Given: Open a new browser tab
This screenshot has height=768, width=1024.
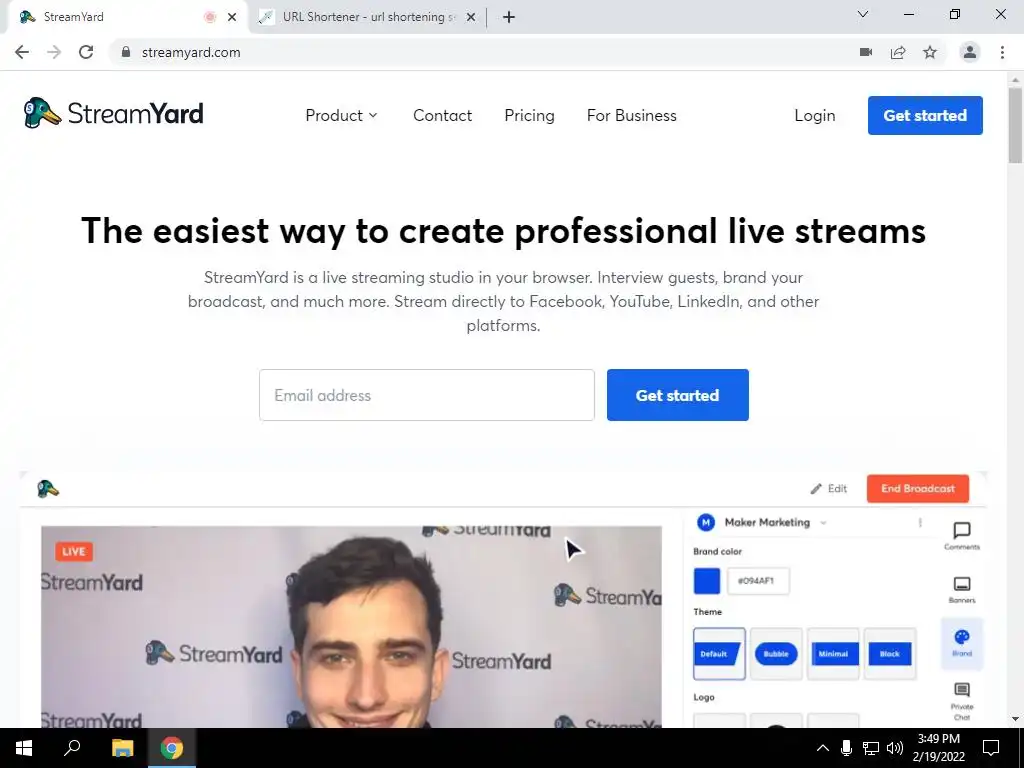Looking at the screenshot, I should click(x=509, y=17).
